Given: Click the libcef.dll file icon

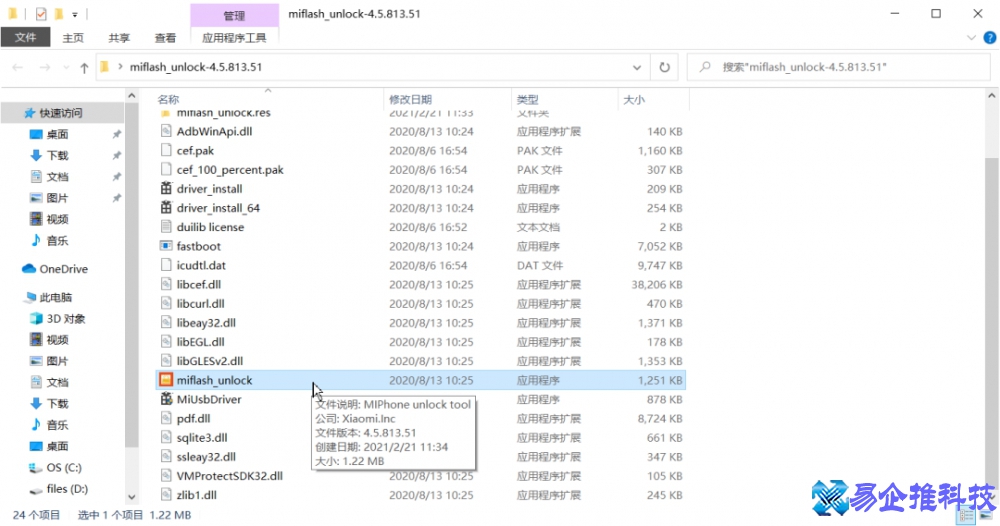Looking at the screenshot, I should (166, 284).
